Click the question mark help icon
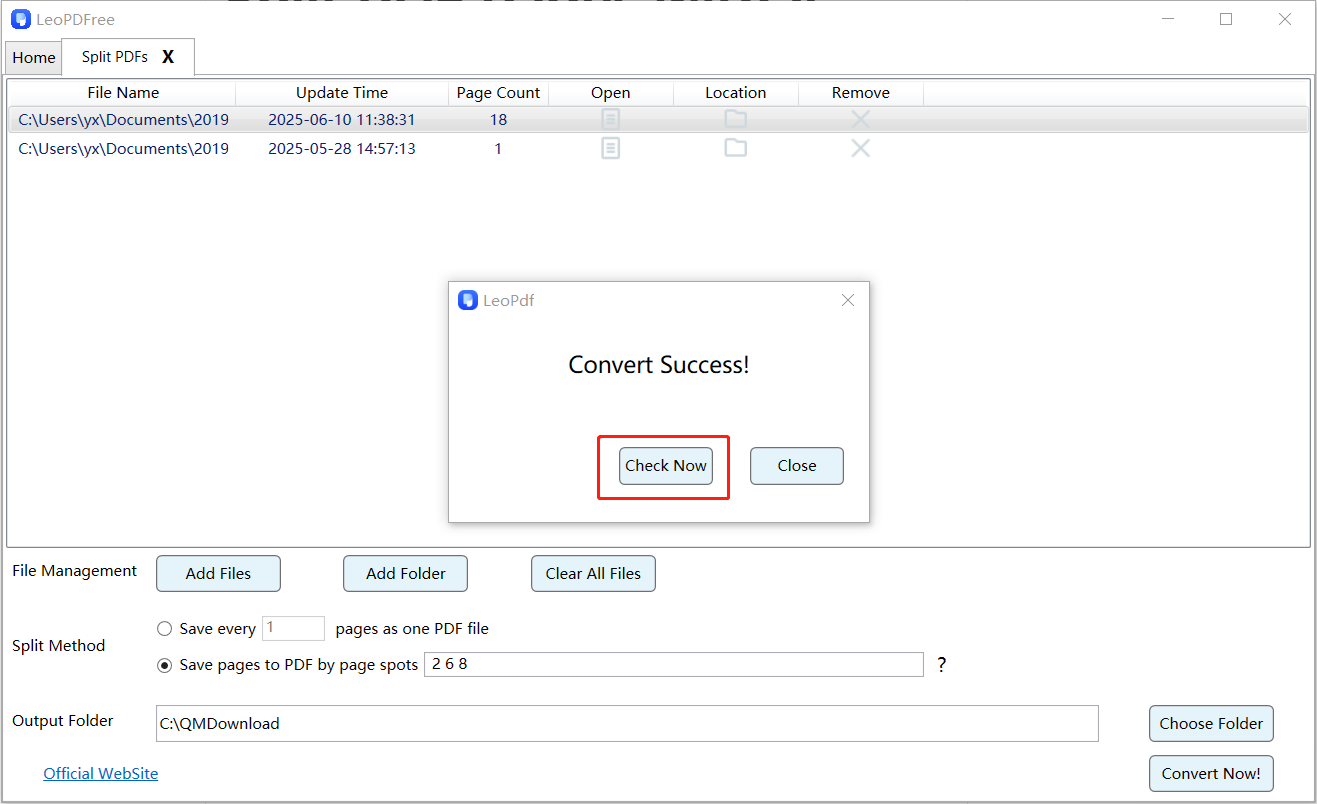1317x804 pixels. (942, 664)
